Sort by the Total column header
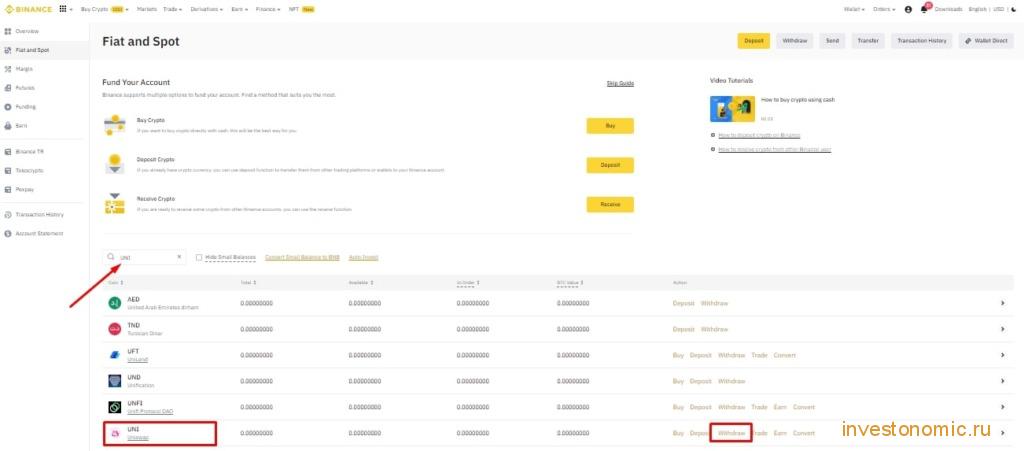Viewport: 1024px width, 451px height. tap(247, 283)
